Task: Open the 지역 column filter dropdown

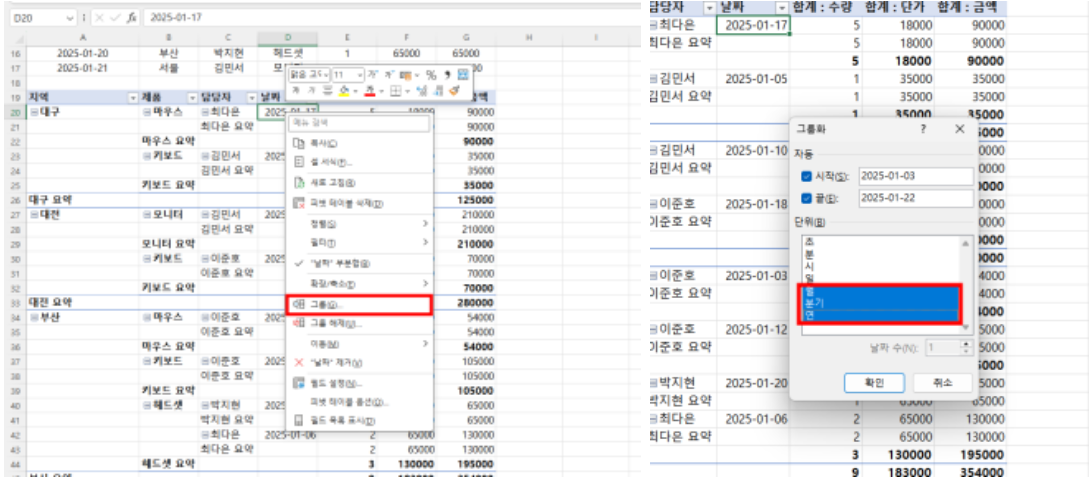Action: 133,98
